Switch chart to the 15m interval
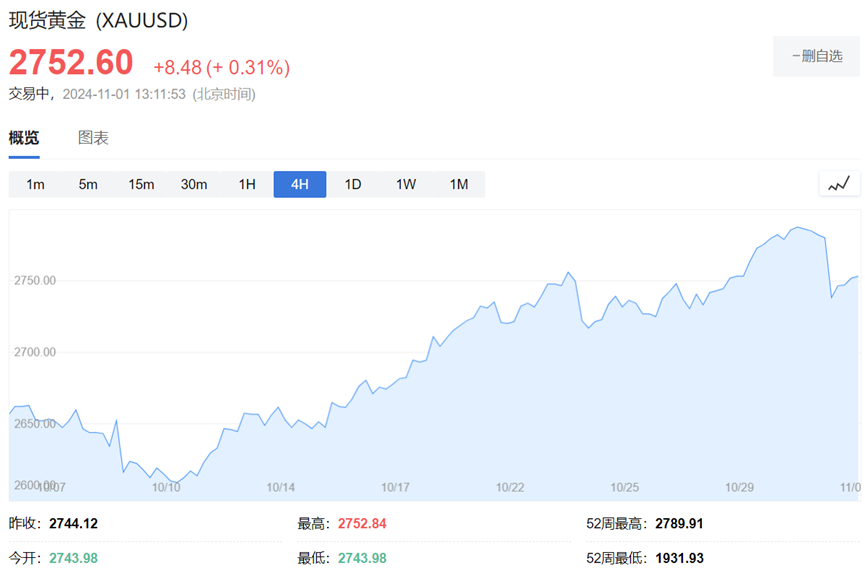 [x=141, y=184]
